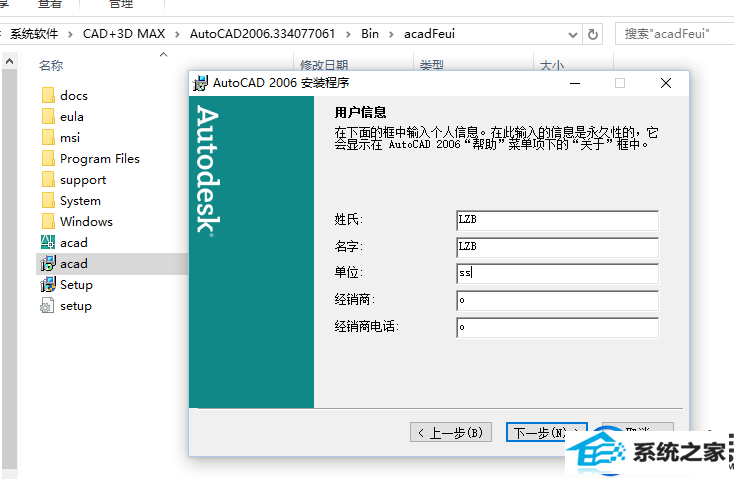Click the sort arrow above 名称 column
The height and width of the screenshot is (479, 734).
point(163,55)
